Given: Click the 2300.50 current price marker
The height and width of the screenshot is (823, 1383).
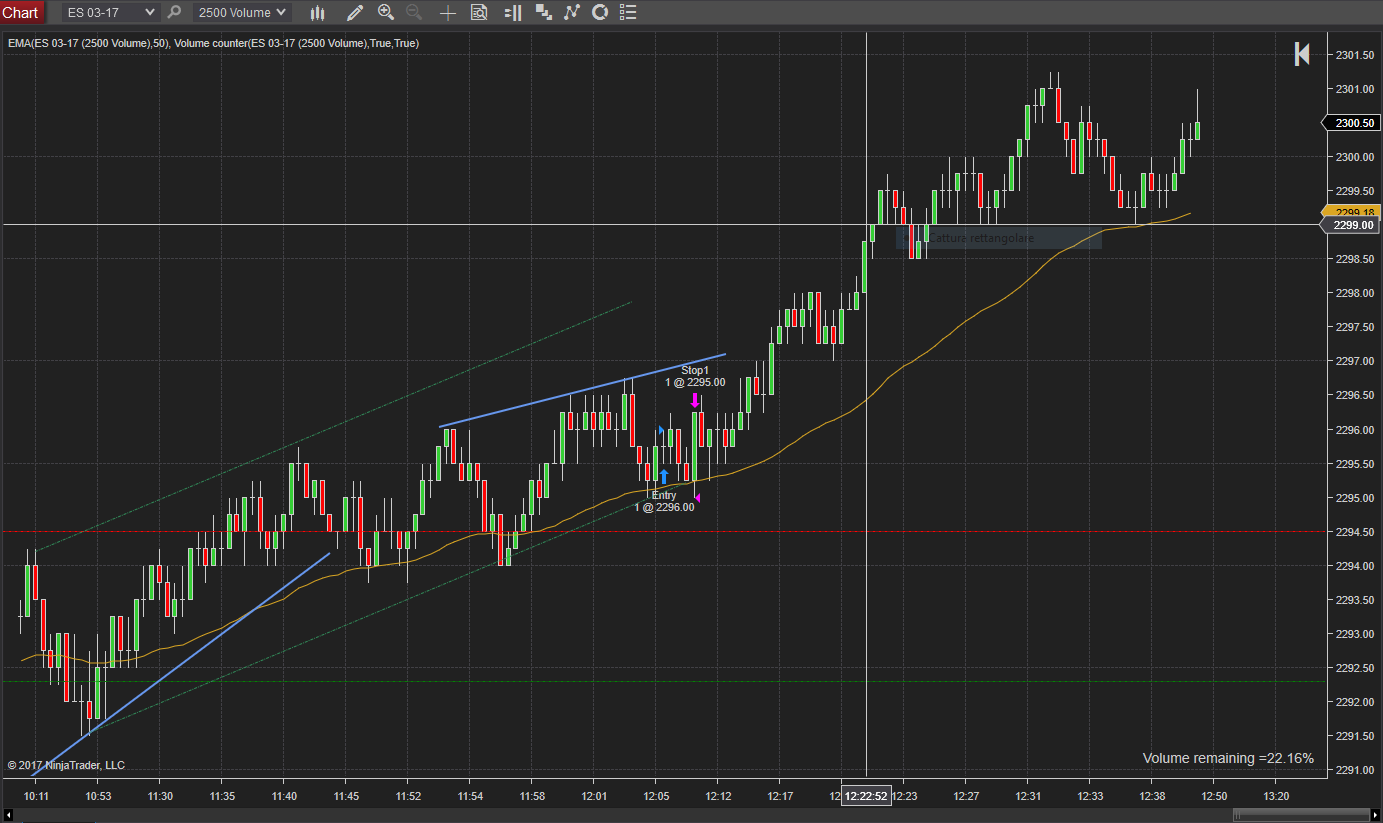Looking at the screenshot, I should click(1353, 123).
